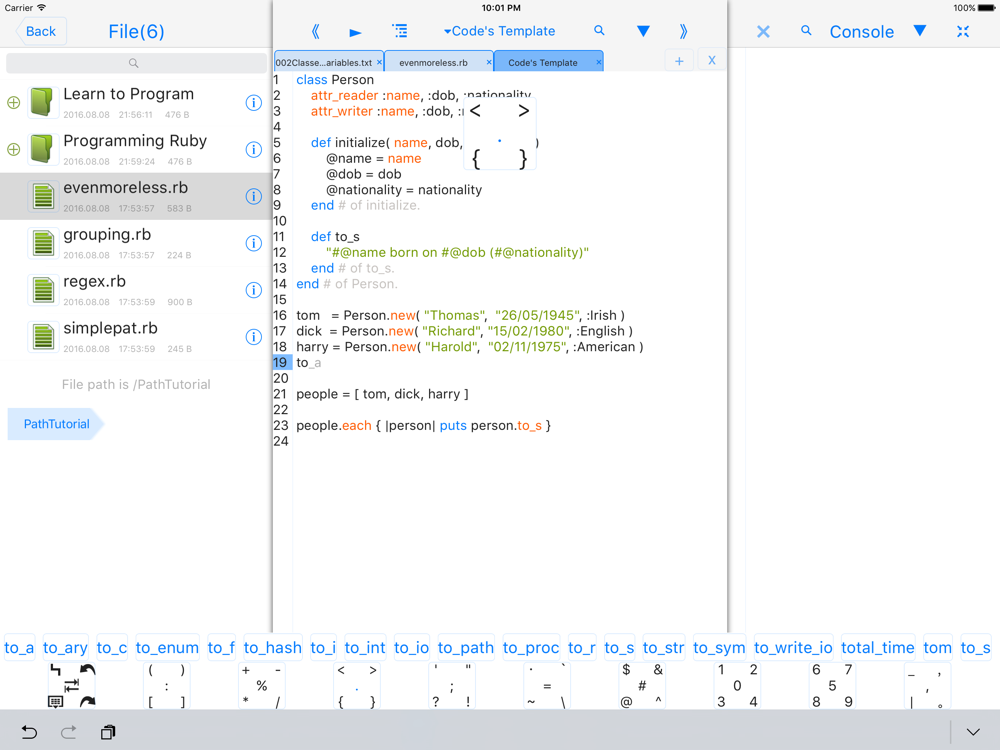The height and width of the screenshot is (750, 1000).
Task: Hide the keyboard with the chevron down
Action: [x=973, y=732]
